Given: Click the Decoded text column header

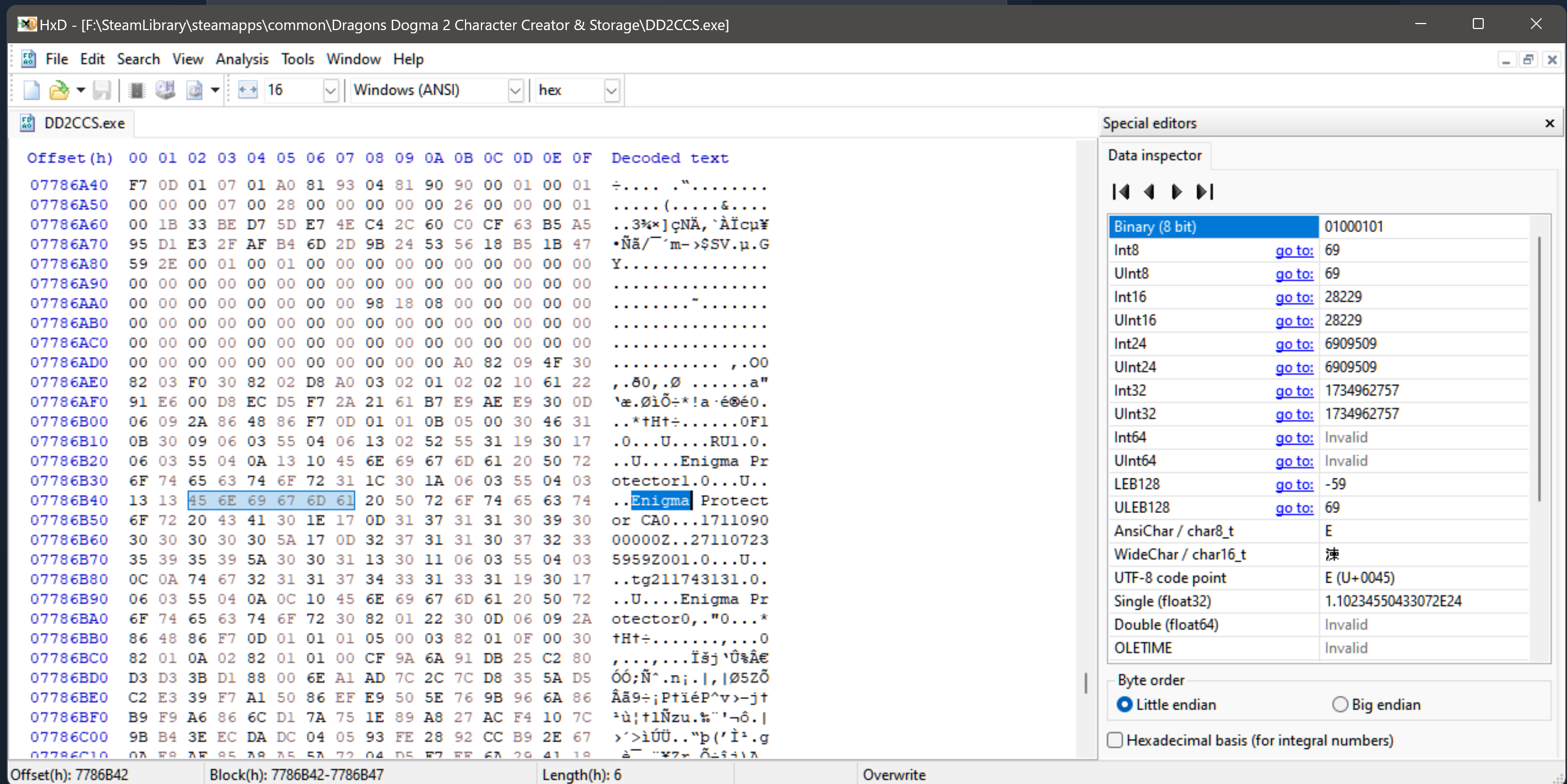Looking at the screenshot, I should pyautogui.click(x=670, y=158).
